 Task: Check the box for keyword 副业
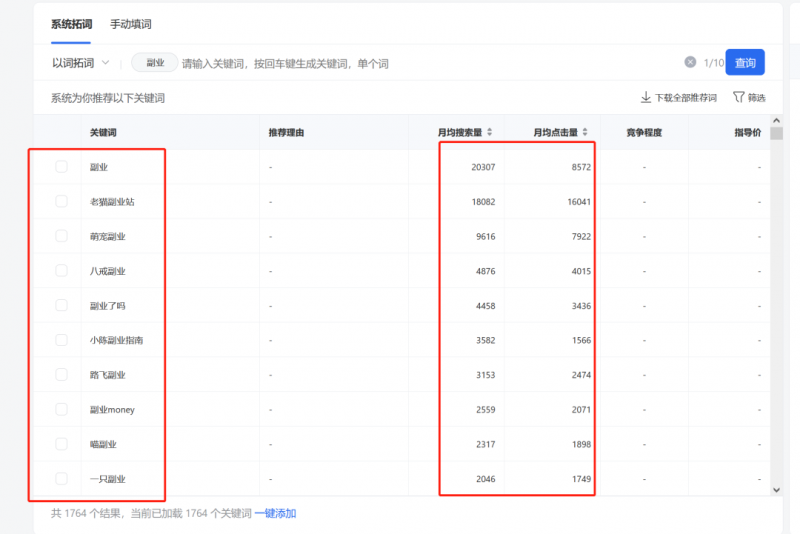[62, 167]
